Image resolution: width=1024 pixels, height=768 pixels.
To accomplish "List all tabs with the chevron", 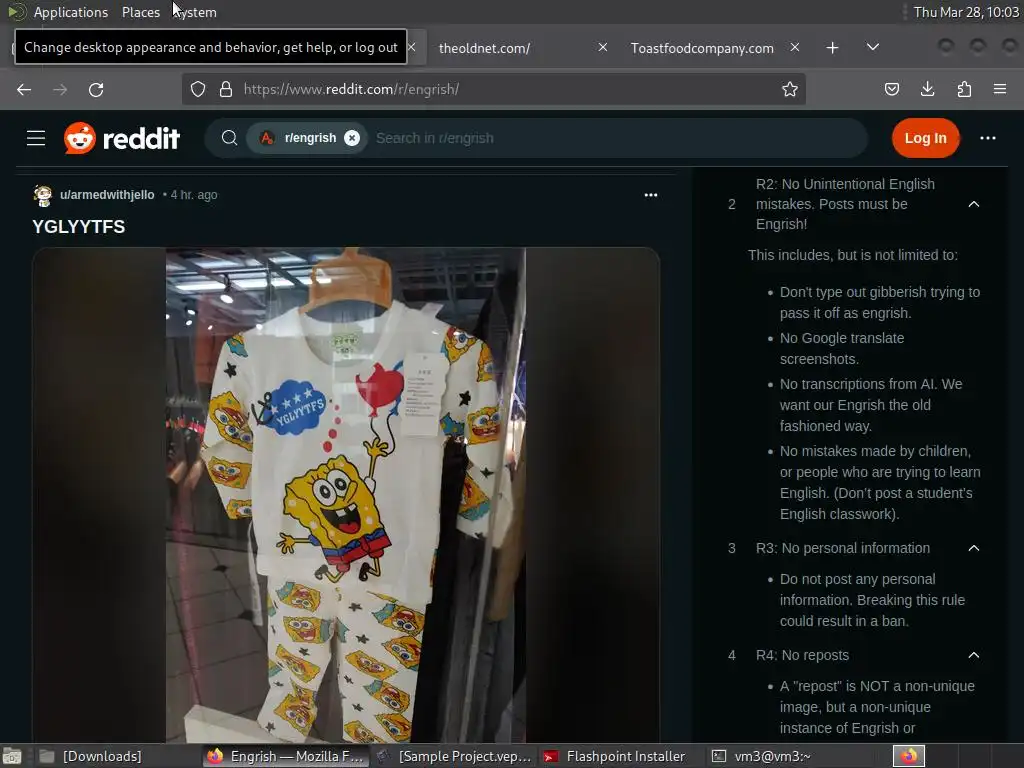I will [x=872, y=48].
